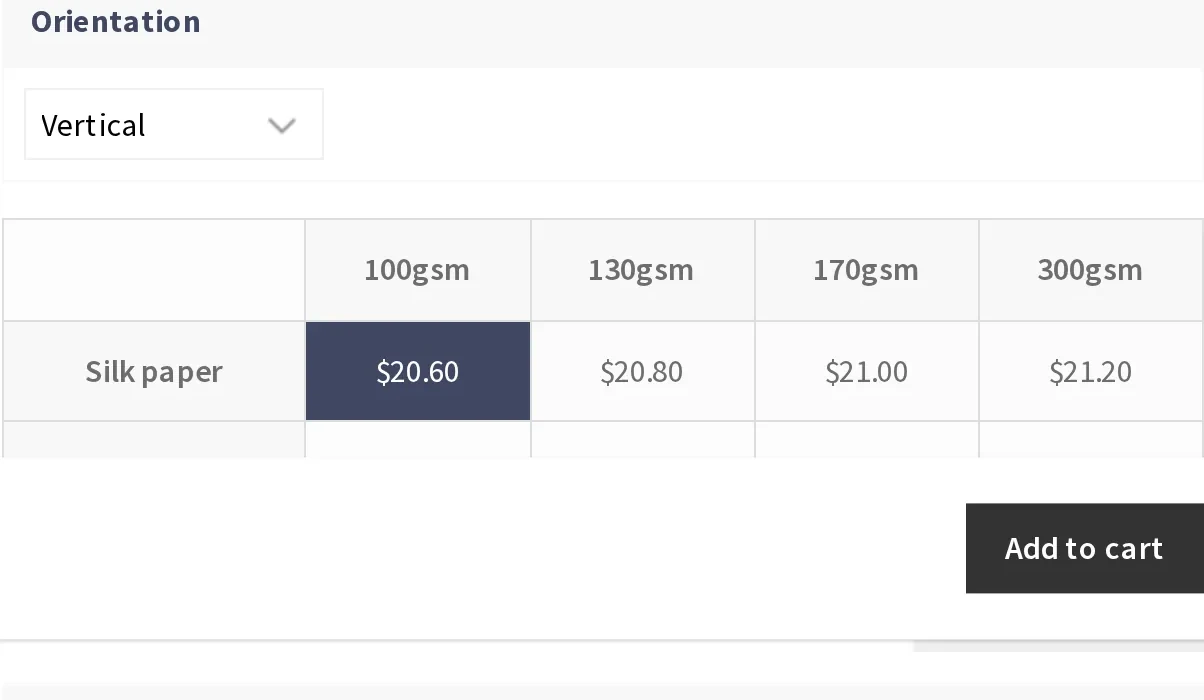Screen dimensions: 1204x700
Task: Select the $20.60 Silk paper price
Action: (x=418, y=371)
